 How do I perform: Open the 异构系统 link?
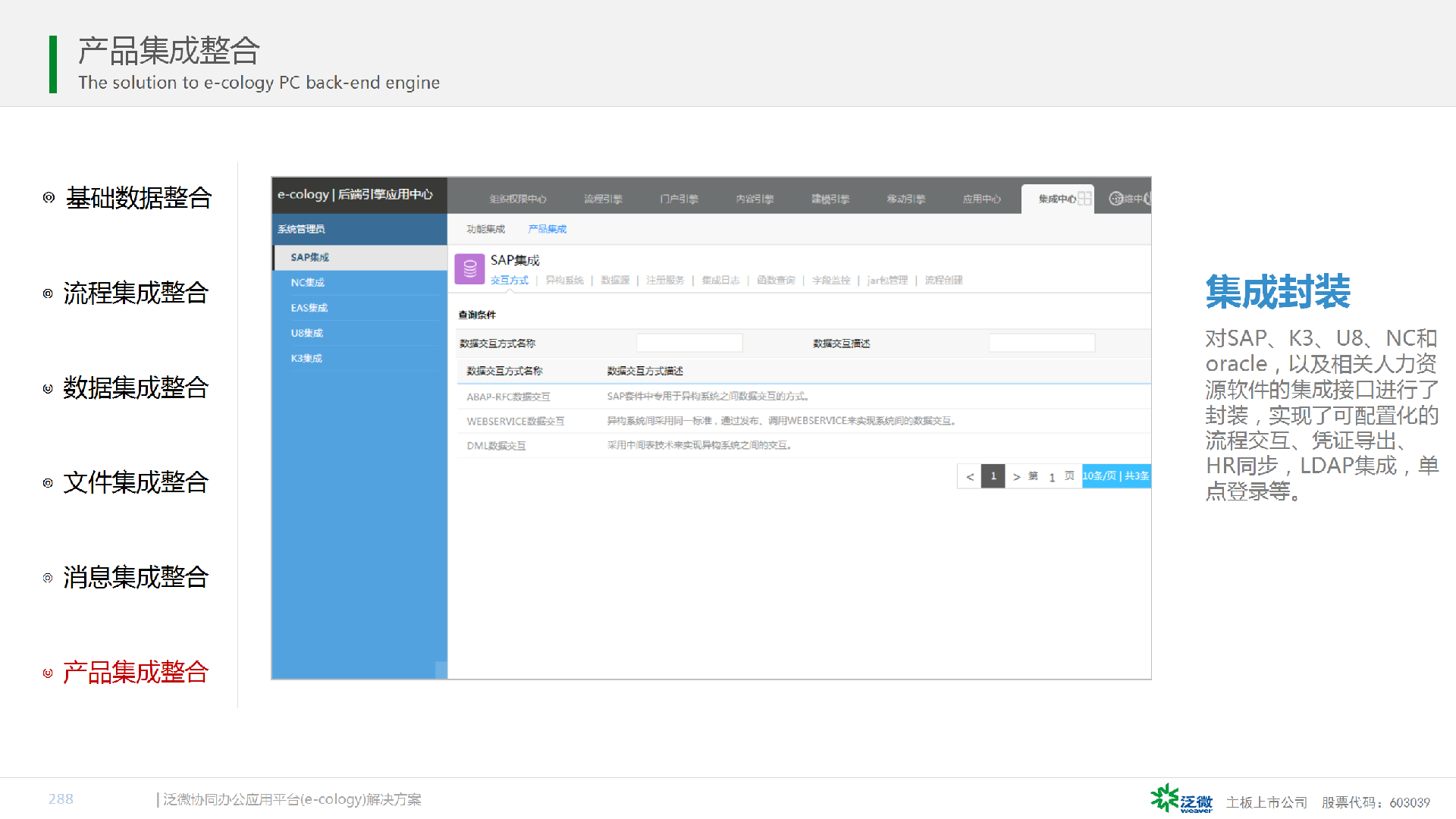[x=565, y=281]
